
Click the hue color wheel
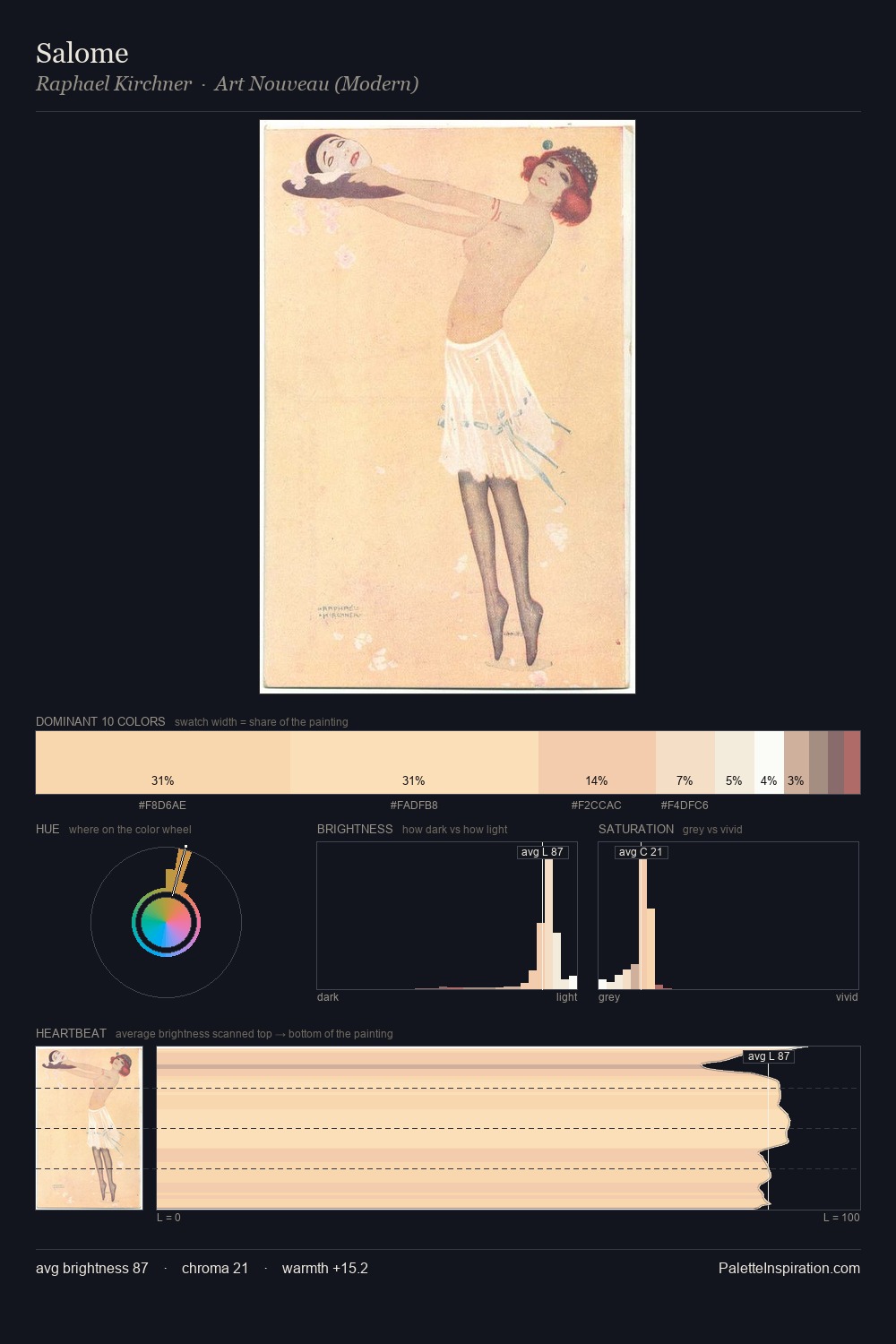(x=166, y=922)
